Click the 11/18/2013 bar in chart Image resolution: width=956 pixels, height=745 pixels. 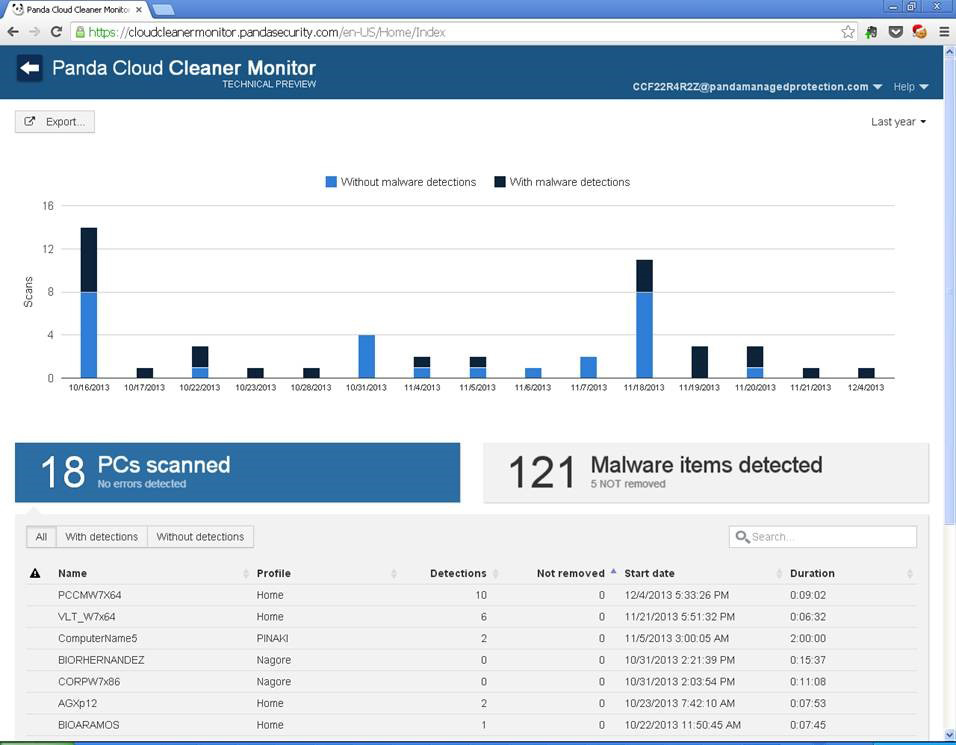(x=644, y=319)
